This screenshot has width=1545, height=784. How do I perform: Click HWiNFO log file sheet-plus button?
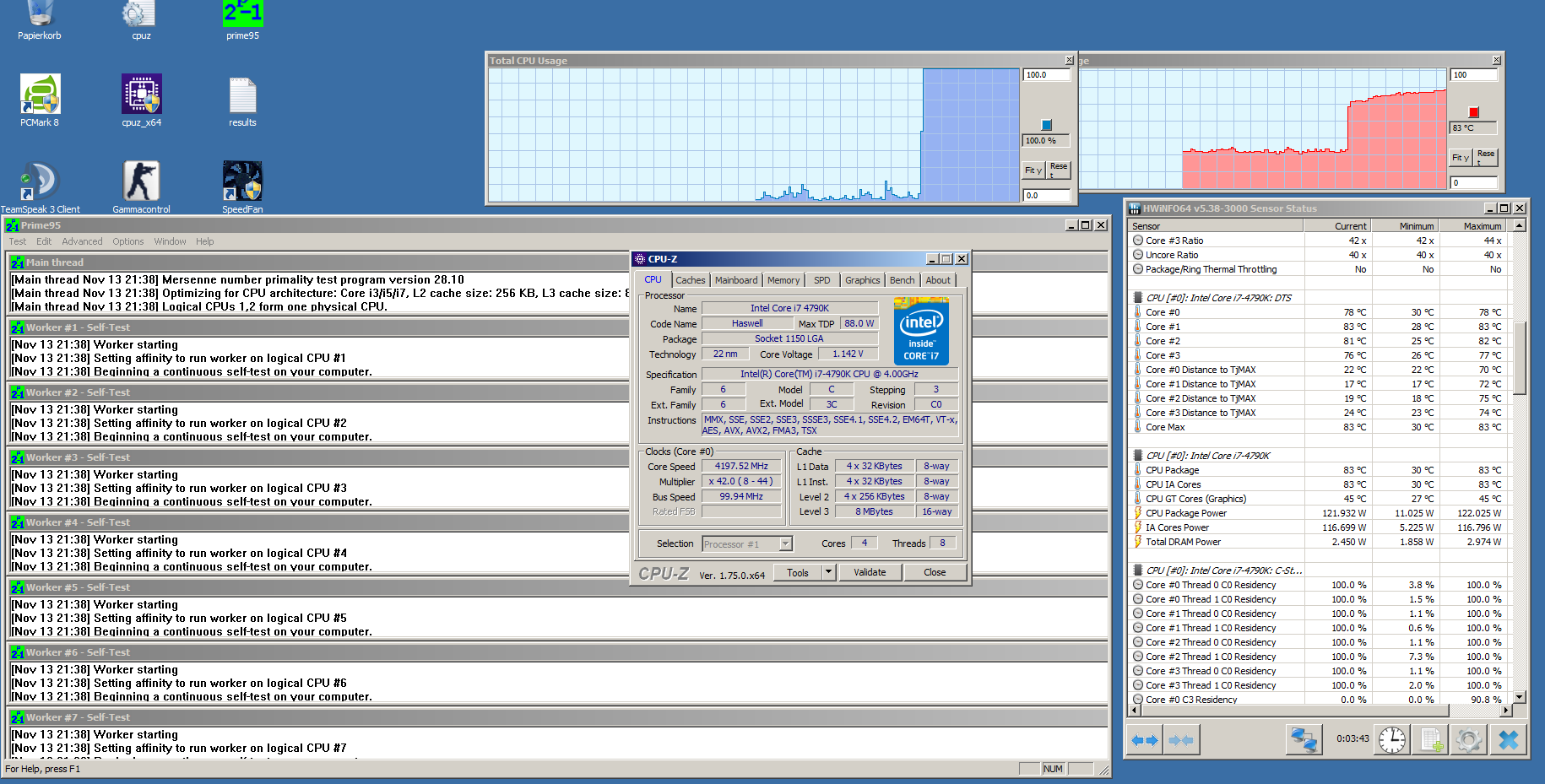[x=1432, y=740]
